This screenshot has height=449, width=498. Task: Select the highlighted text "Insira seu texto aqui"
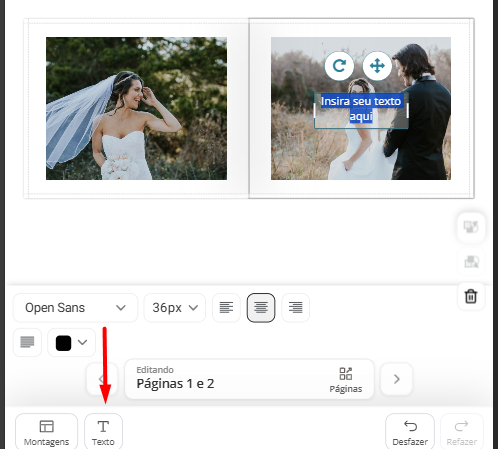pyautogui.click(x=361, y=109)
